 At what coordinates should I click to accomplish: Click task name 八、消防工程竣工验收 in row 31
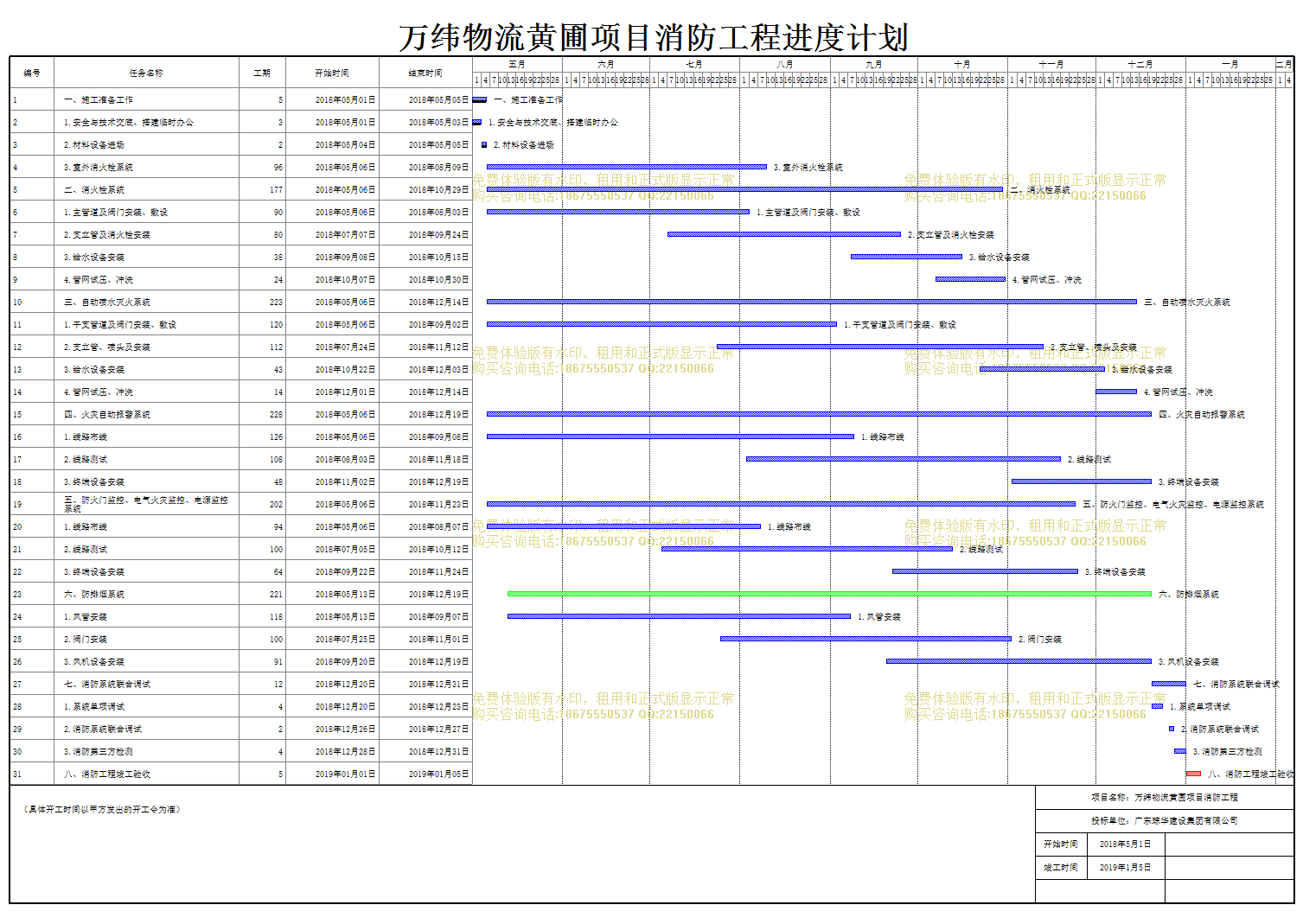click(107, 774)
